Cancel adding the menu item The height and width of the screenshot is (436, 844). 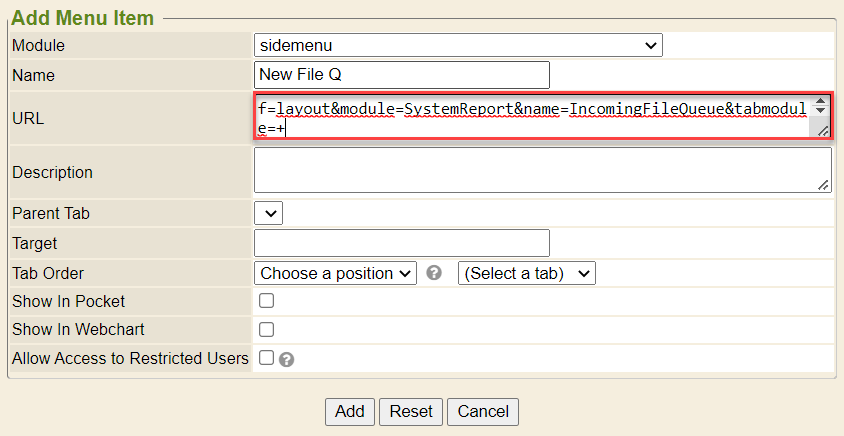pos(483,411)
